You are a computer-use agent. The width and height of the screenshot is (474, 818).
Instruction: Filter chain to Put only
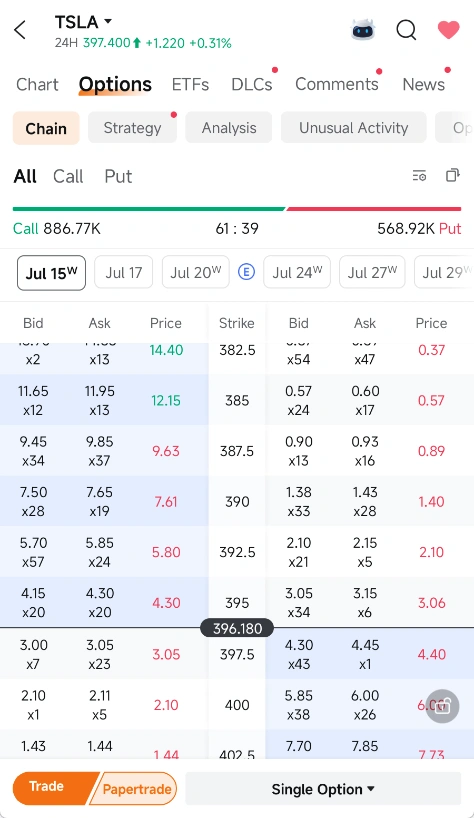[x=118, y=176]
